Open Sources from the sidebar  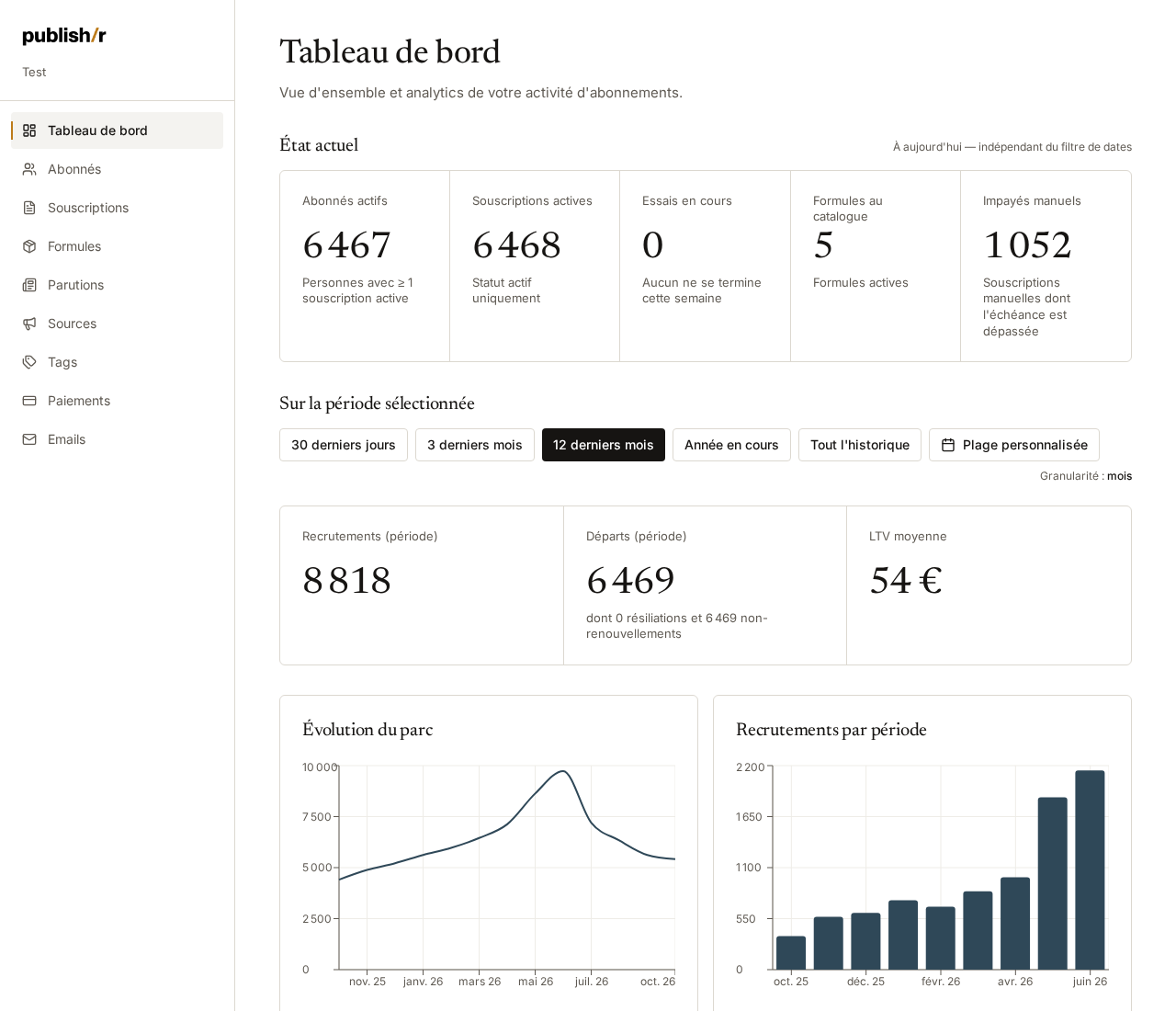(x=117, y=324)
